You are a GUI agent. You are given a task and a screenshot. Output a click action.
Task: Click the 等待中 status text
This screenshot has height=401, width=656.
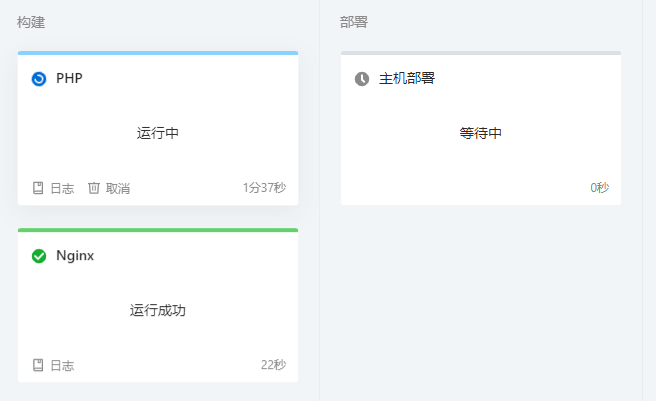point(481,133)
